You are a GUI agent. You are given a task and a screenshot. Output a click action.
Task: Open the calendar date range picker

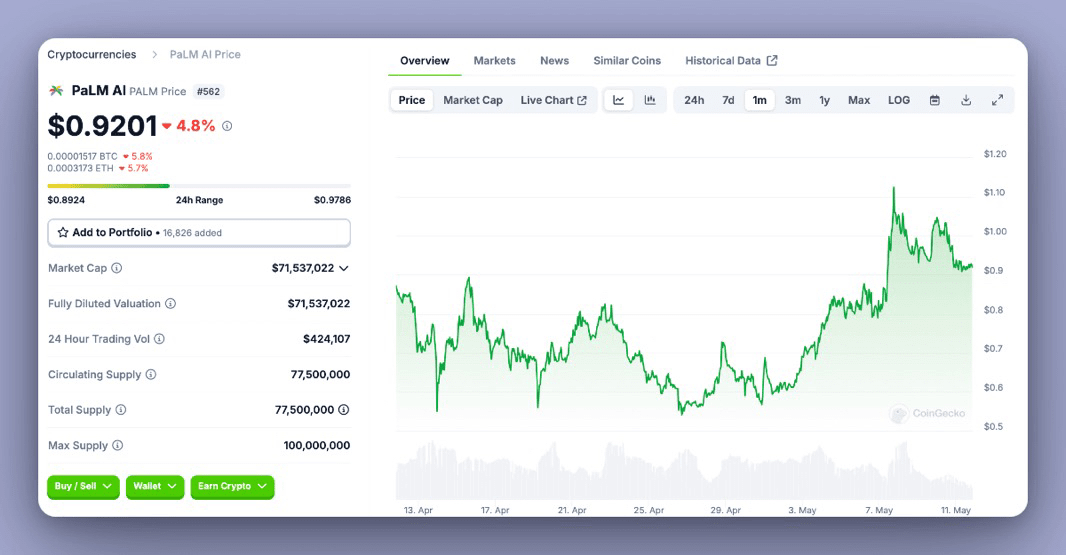pyautogui.click(x=935, y=100)
